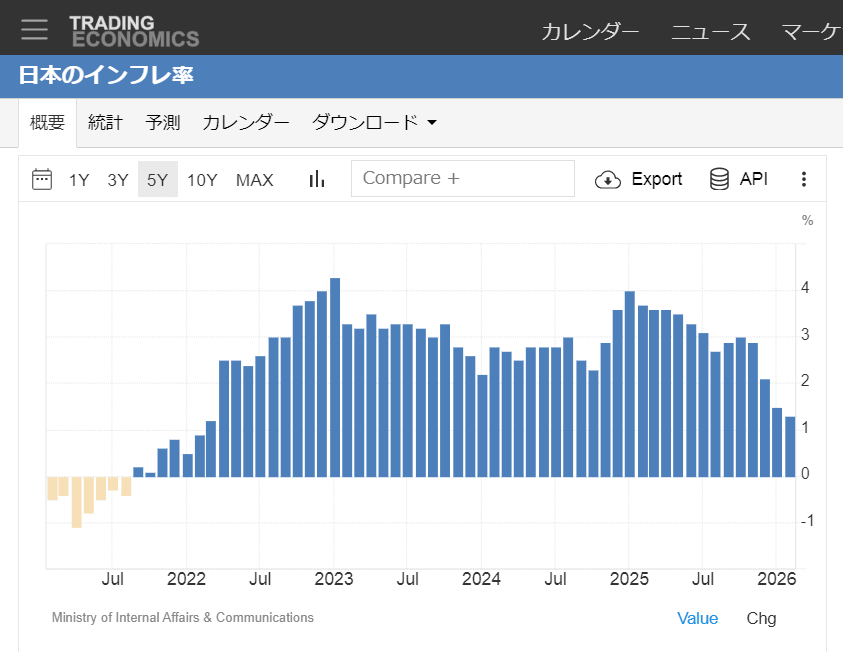Open the three-dot more options menu
843x652 pixels.
[803, 179]
